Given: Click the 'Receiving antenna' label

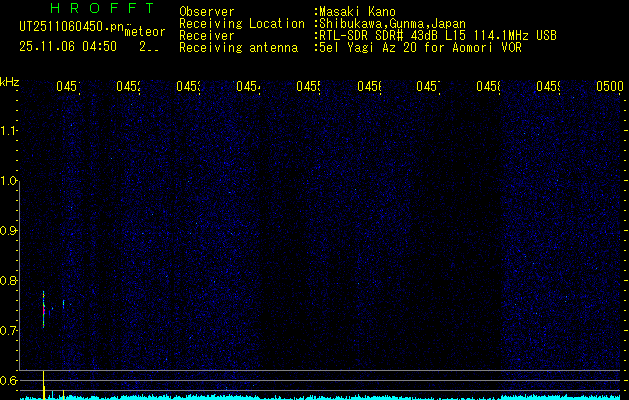Looking at the screenshot, I should point(238,48).
